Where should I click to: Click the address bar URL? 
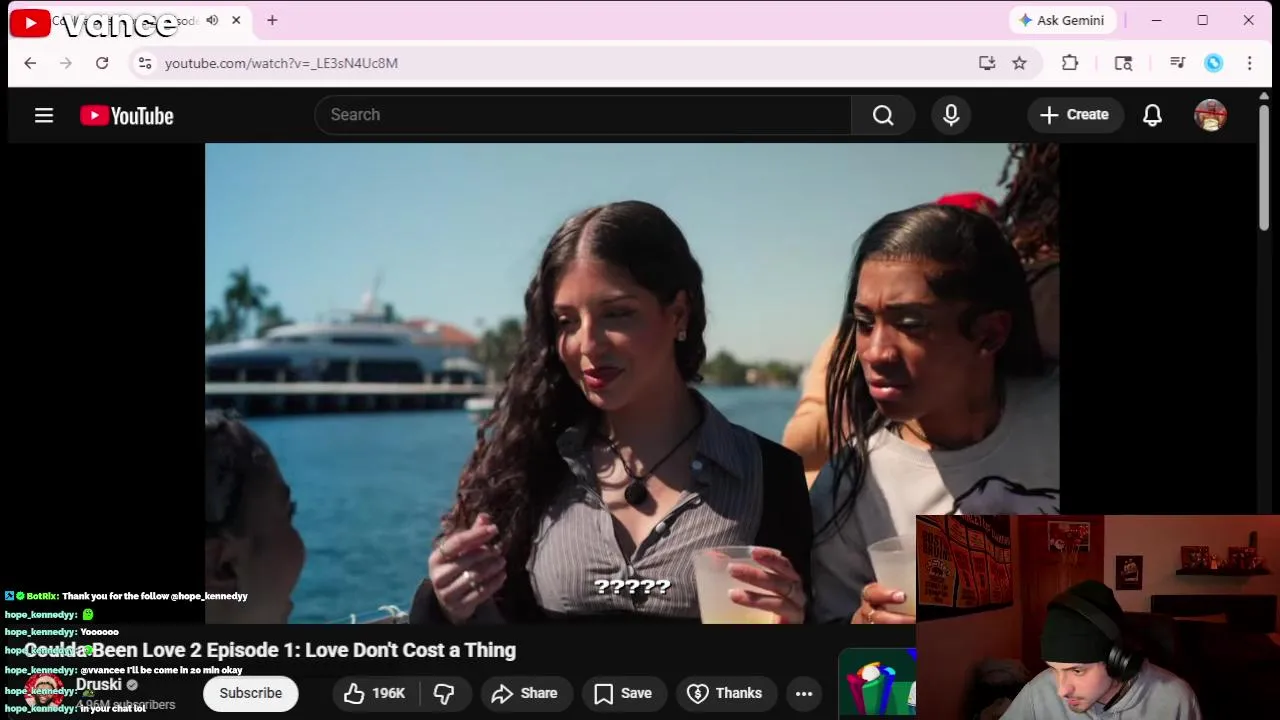click(x=281, y=63)
